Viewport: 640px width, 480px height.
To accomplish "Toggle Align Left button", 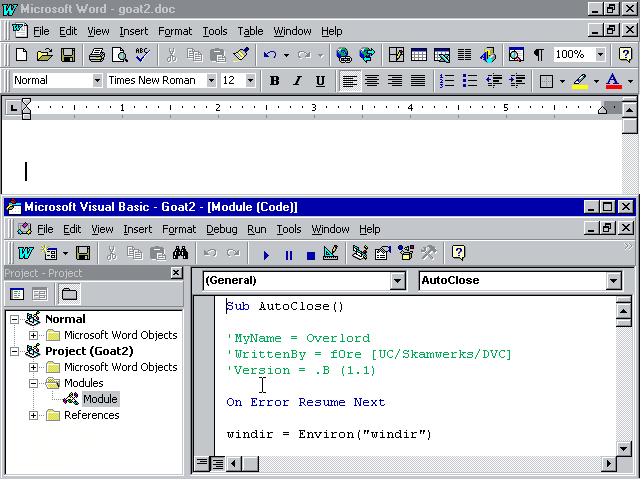I will (350, 81).
